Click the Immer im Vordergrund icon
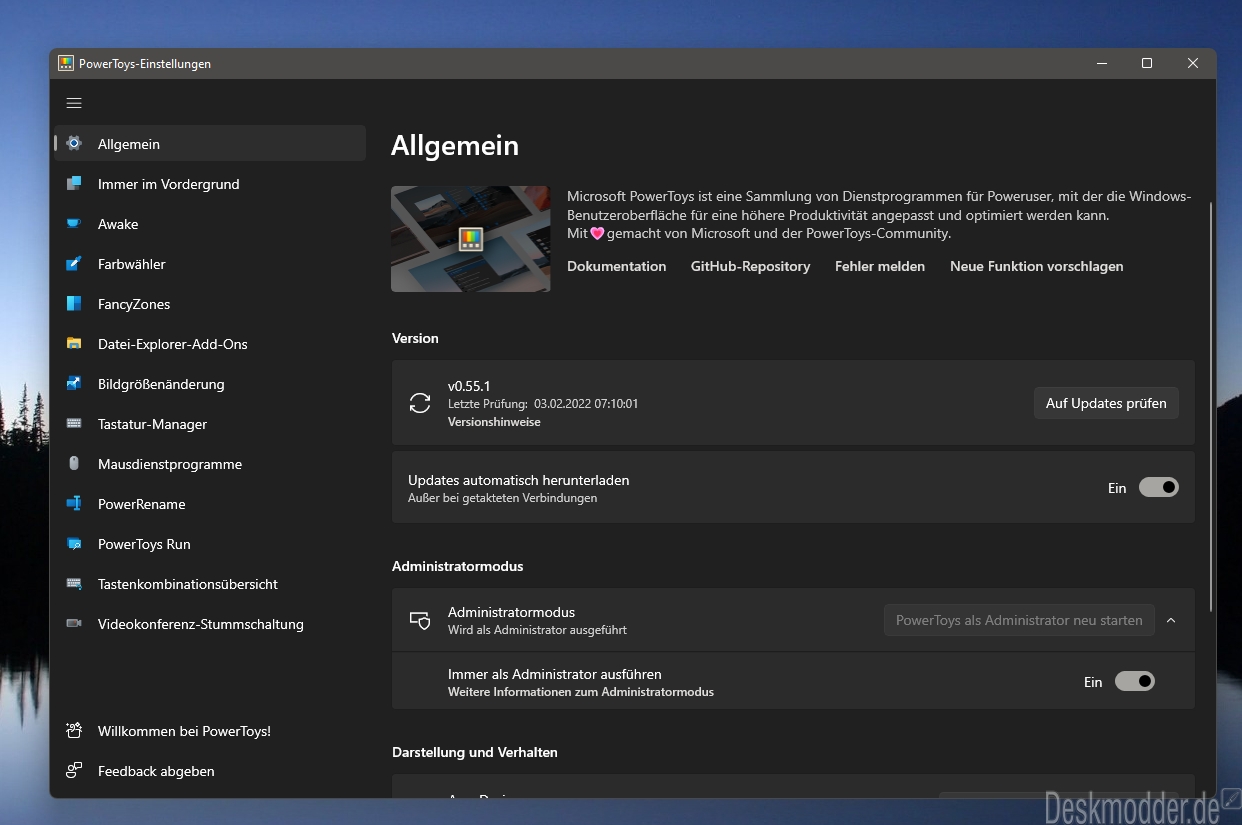This screenshot has width=1242, height=825. tap(74, 184)
